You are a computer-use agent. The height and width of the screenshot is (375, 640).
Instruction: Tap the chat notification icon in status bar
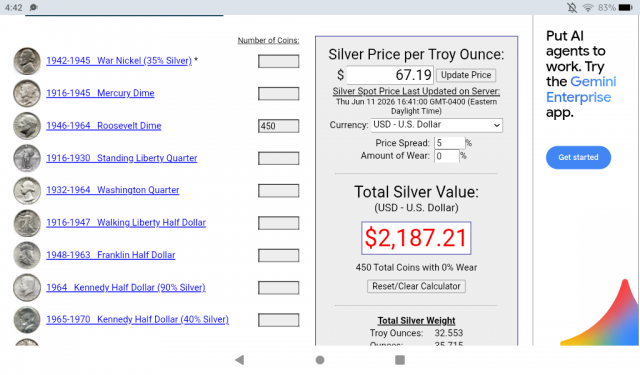click(x=33, y=7)
